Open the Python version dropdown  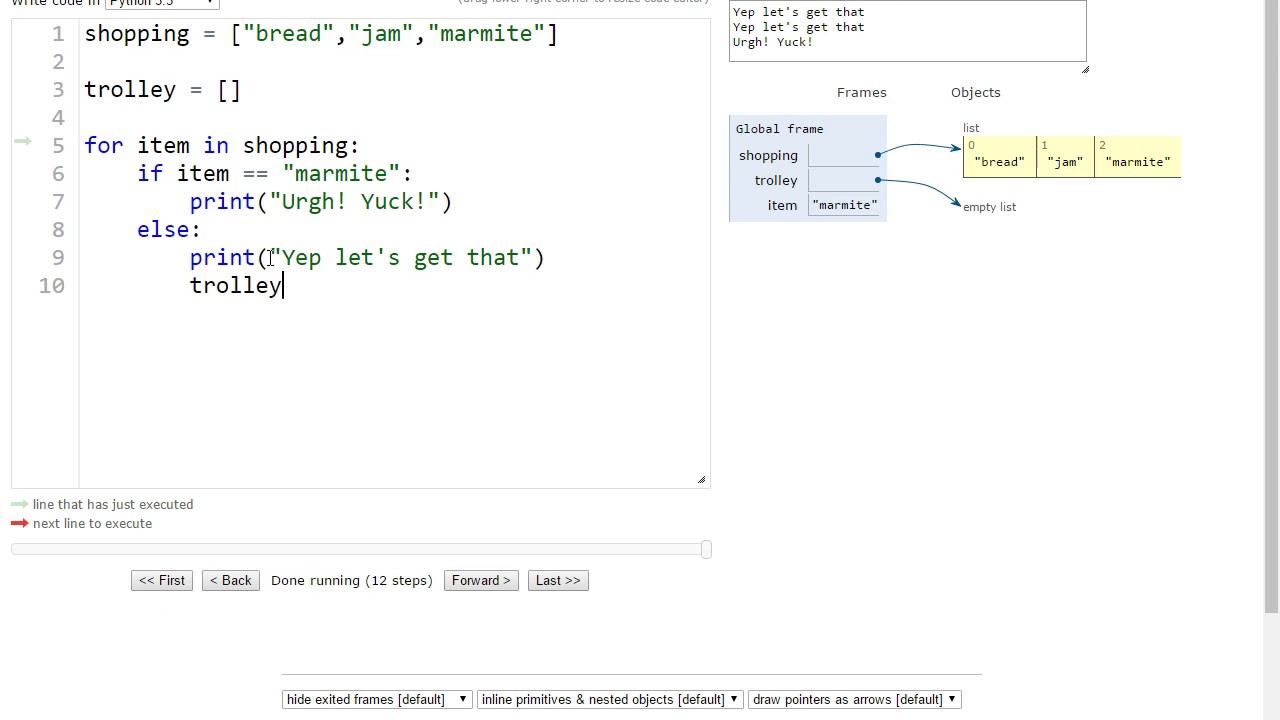click(162, 3)
